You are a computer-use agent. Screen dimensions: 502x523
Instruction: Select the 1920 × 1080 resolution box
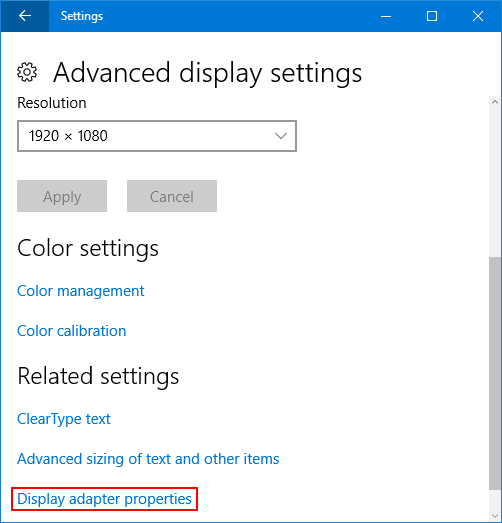pyautogui.click(x=157, y=136)
